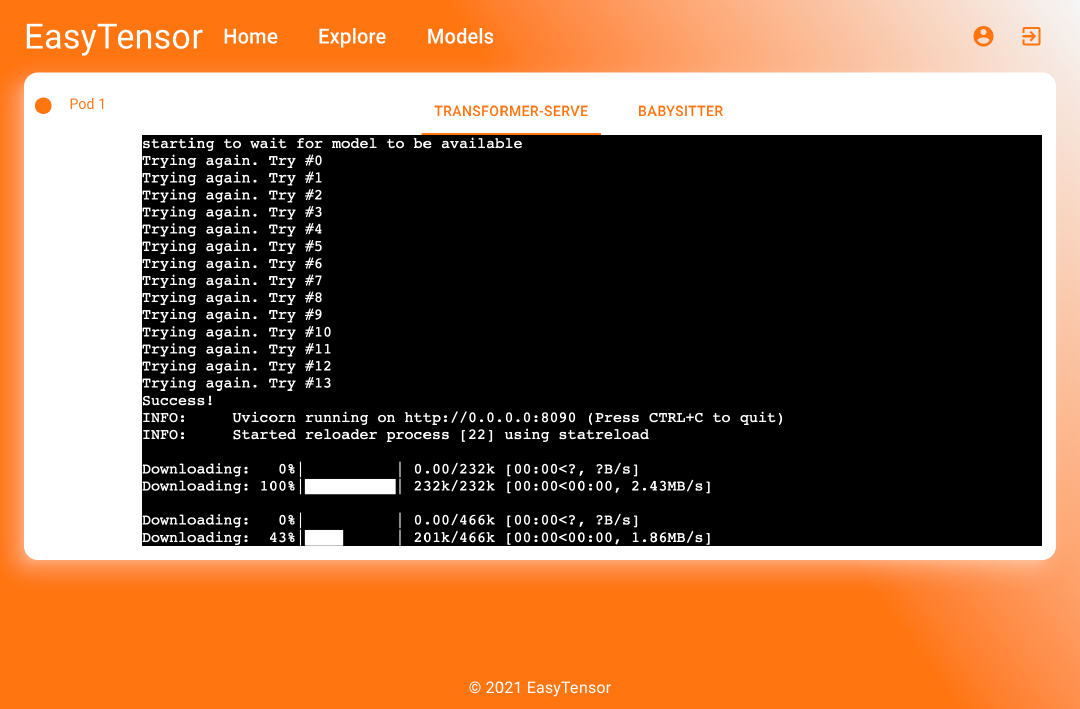Switch to the TRANSFORMER-SERVE tab
This screenshot has height=709, width=1080.
(x=511, y=111)
